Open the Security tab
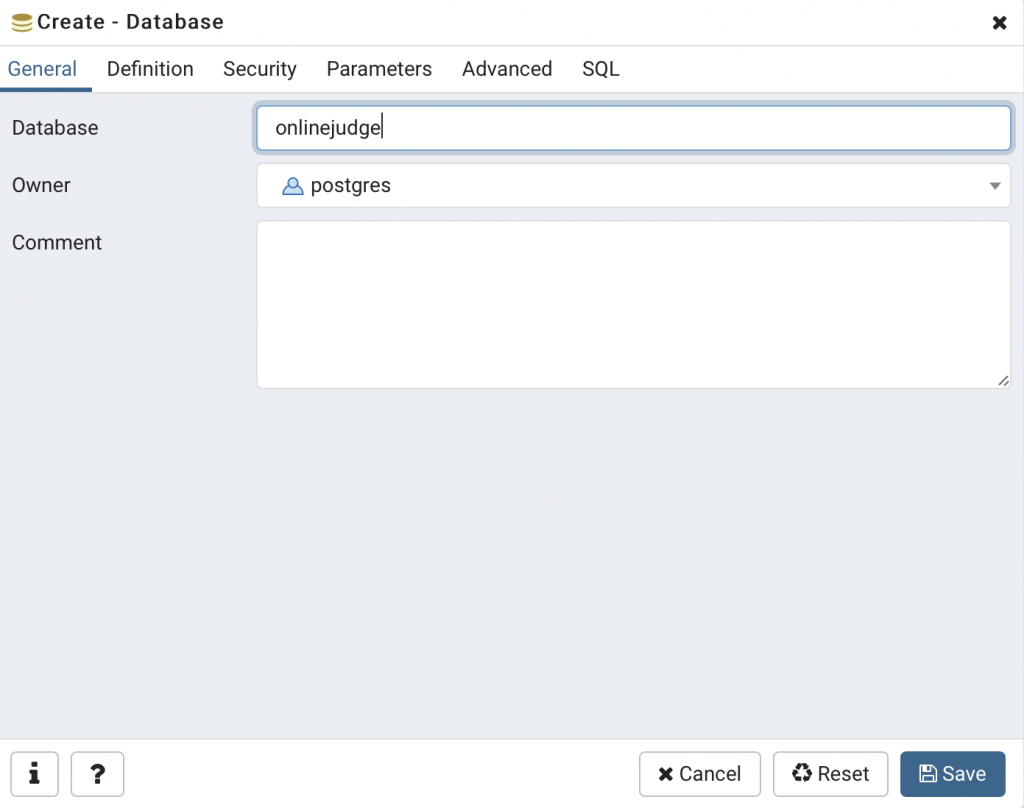1024x808 pixels. coord(260,69)
